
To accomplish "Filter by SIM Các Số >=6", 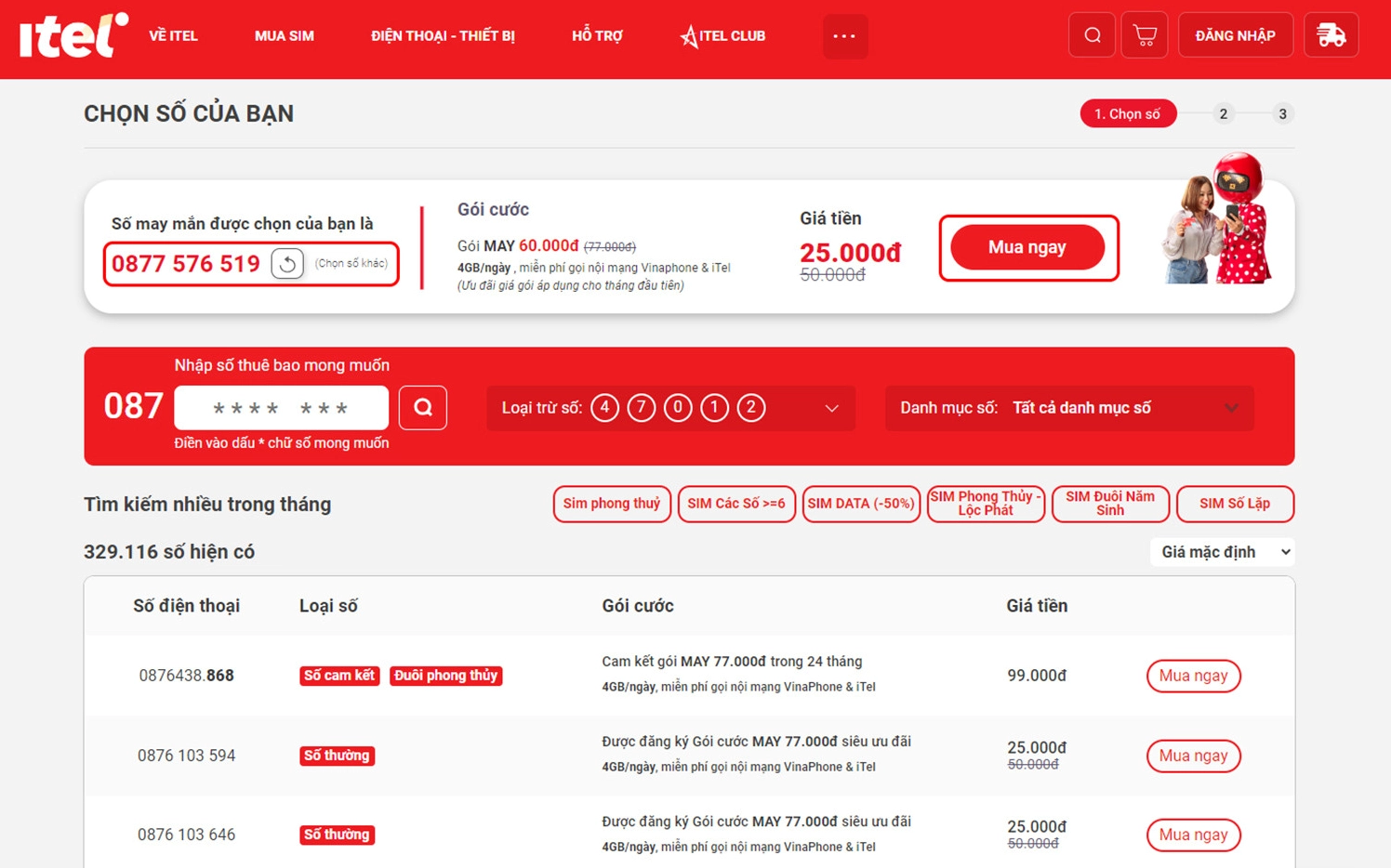I will 736,504.
